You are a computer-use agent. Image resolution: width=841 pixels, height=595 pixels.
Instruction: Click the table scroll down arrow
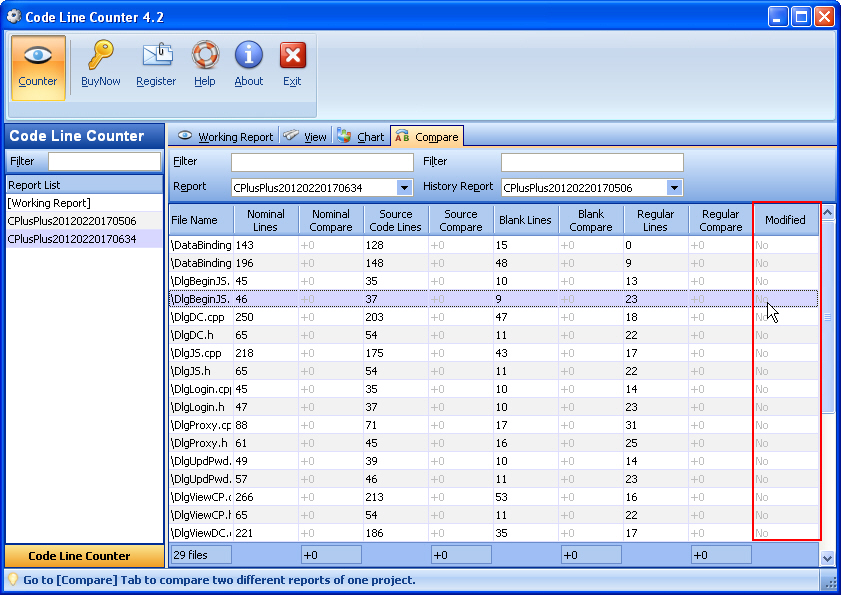point(827,557)
